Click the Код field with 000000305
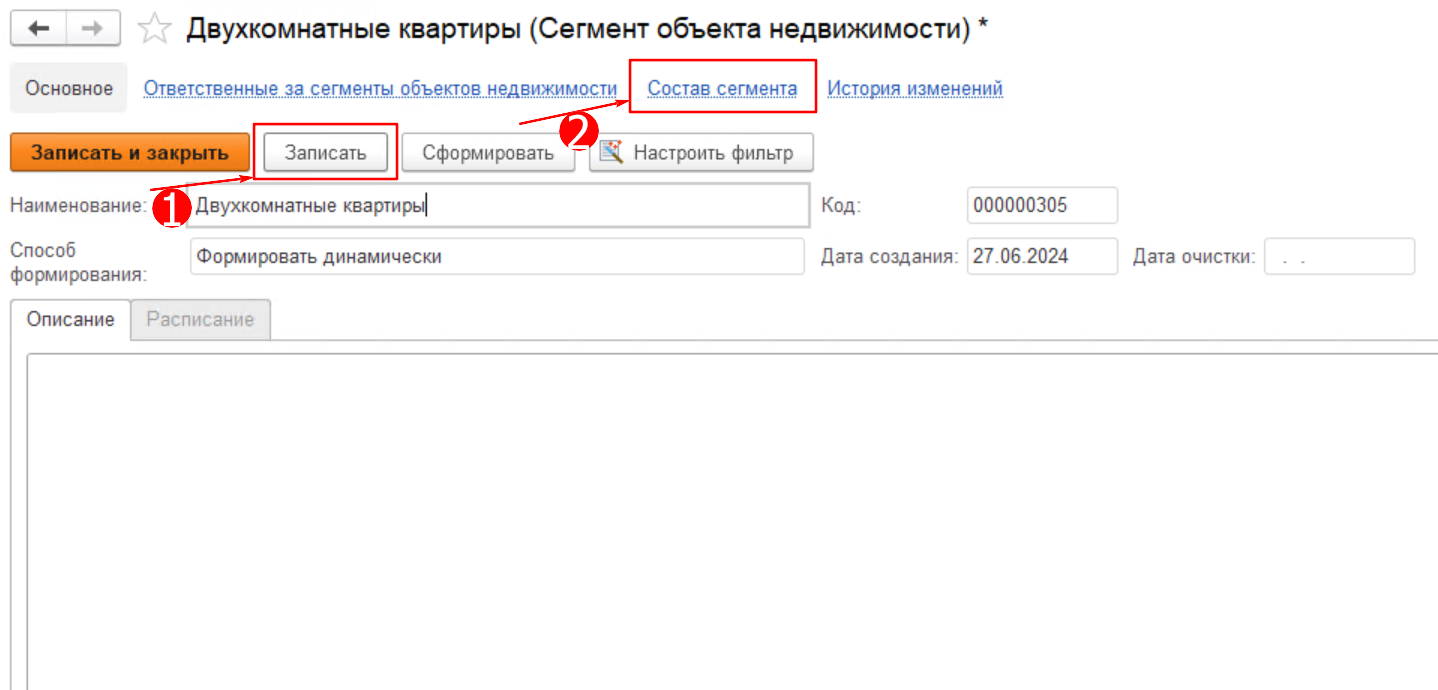The width and height of the screenshot is (1438, 690). click(1041, 206)
